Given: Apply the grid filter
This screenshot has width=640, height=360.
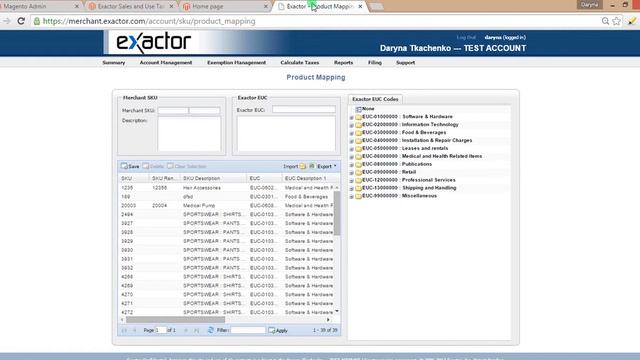Looking at the screenshot, I should click(278, 330).
